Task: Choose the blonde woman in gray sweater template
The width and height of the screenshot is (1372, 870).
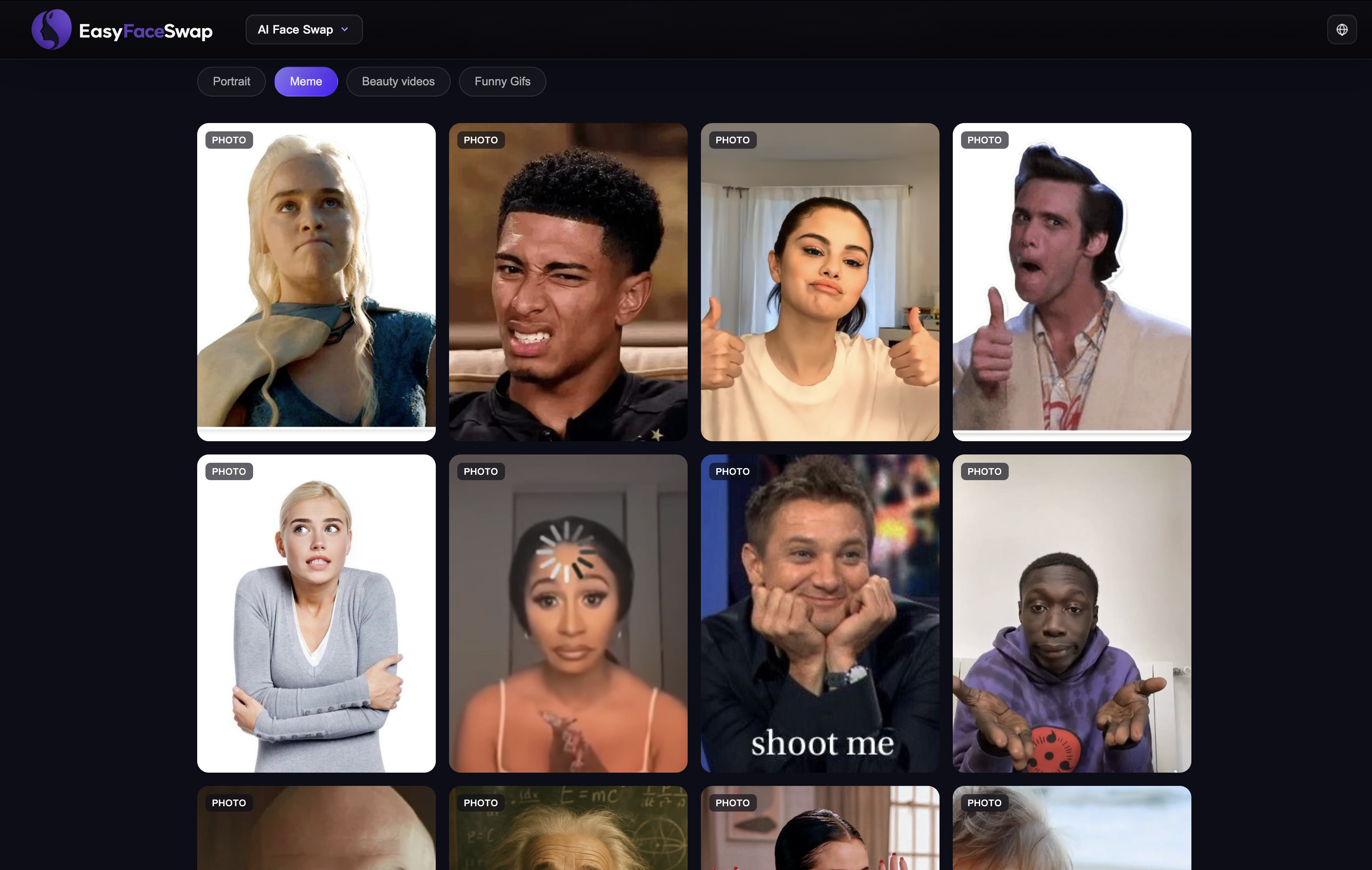Action: pos(316,614)
